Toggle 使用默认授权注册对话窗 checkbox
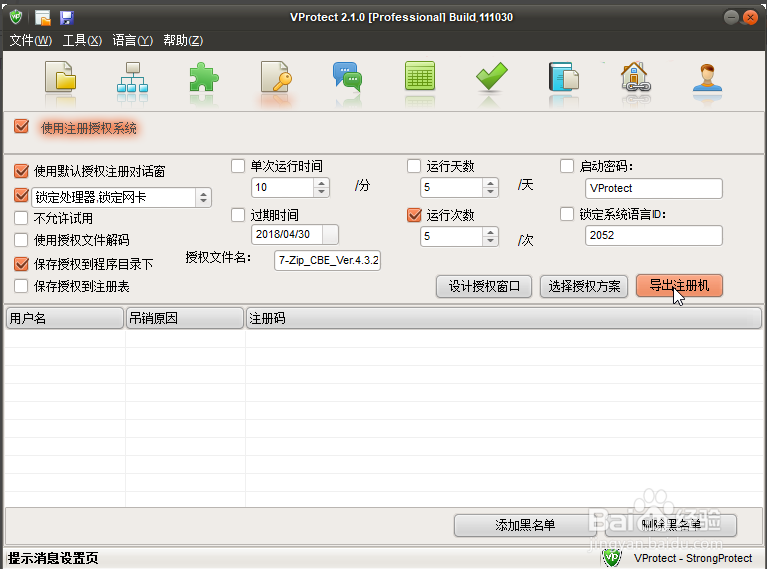 [21, 171]
